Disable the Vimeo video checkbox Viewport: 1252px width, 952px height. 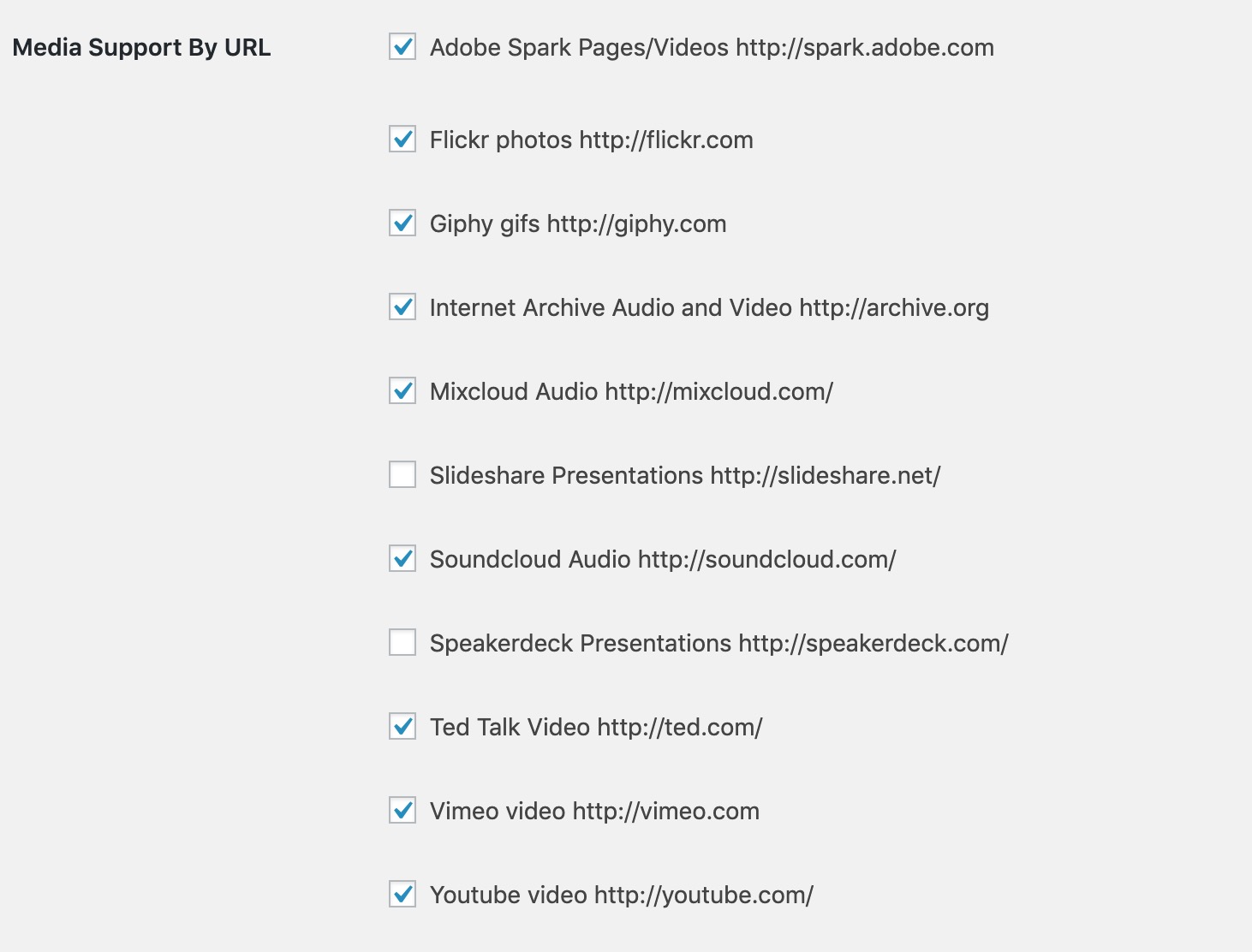[x=402, y=811]
